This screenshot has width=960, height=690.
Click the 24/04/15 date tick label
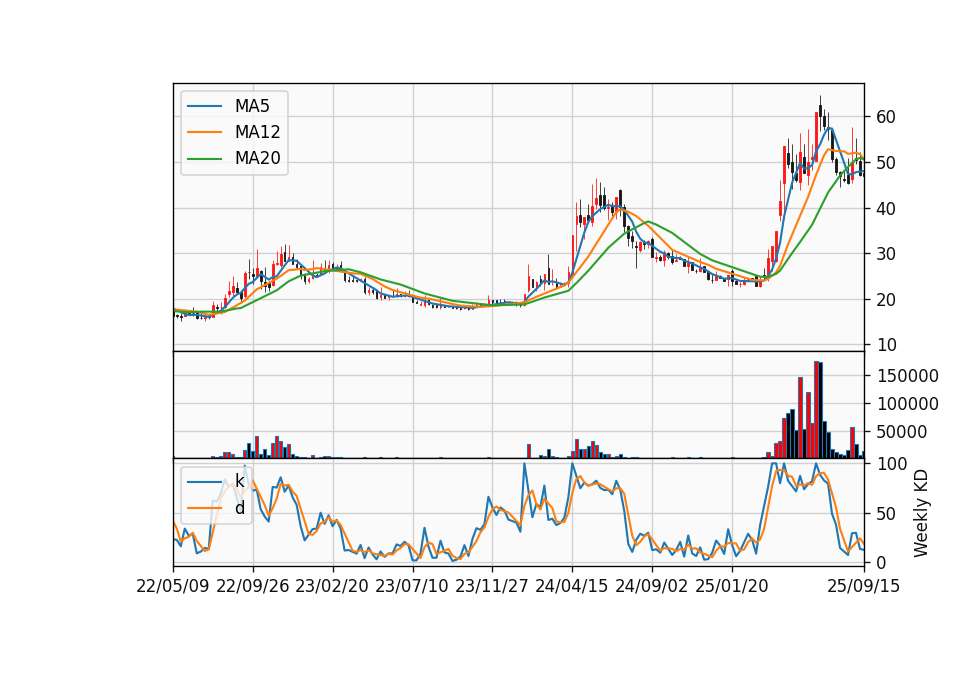pyautogui.click(x=572, y=586)
